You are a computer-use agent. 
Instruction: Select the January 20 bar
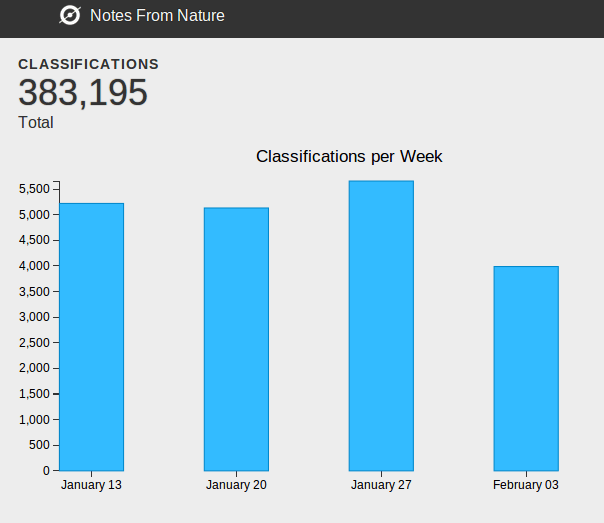pos(236,339)
